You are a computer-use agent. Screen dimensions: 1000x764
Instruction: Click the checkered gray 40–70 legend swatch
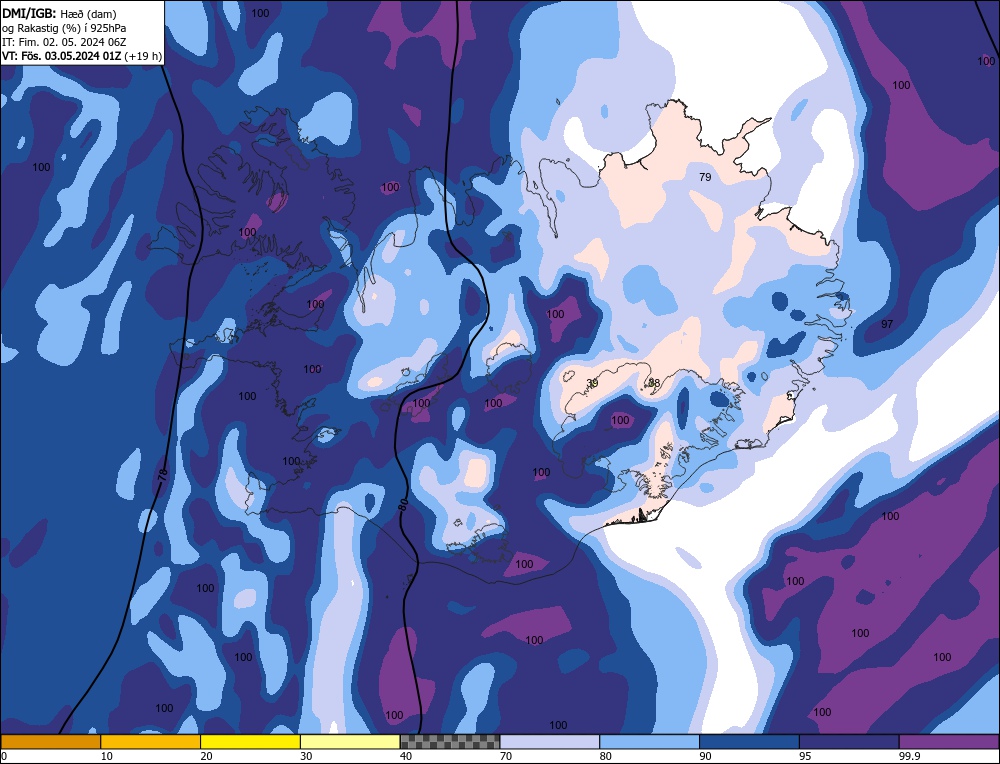point(450,742)
